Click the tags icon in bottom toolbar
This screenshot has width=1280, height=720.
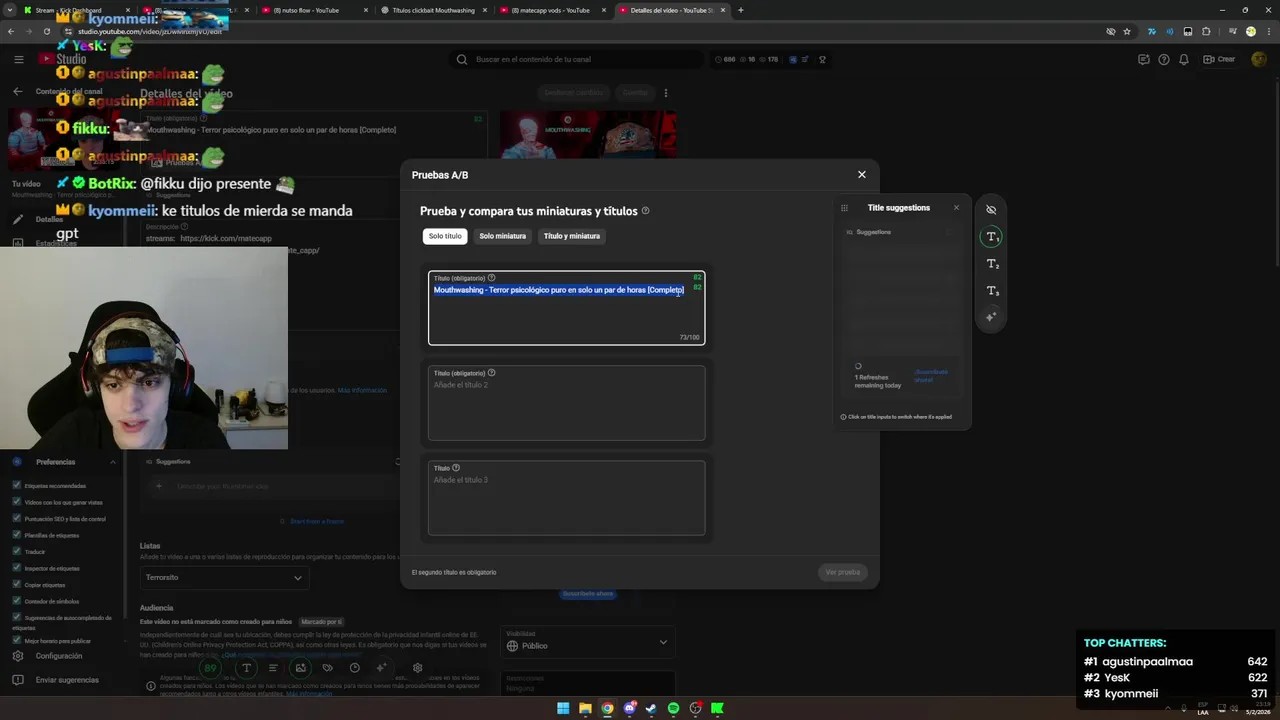click(x=327, y=668)
